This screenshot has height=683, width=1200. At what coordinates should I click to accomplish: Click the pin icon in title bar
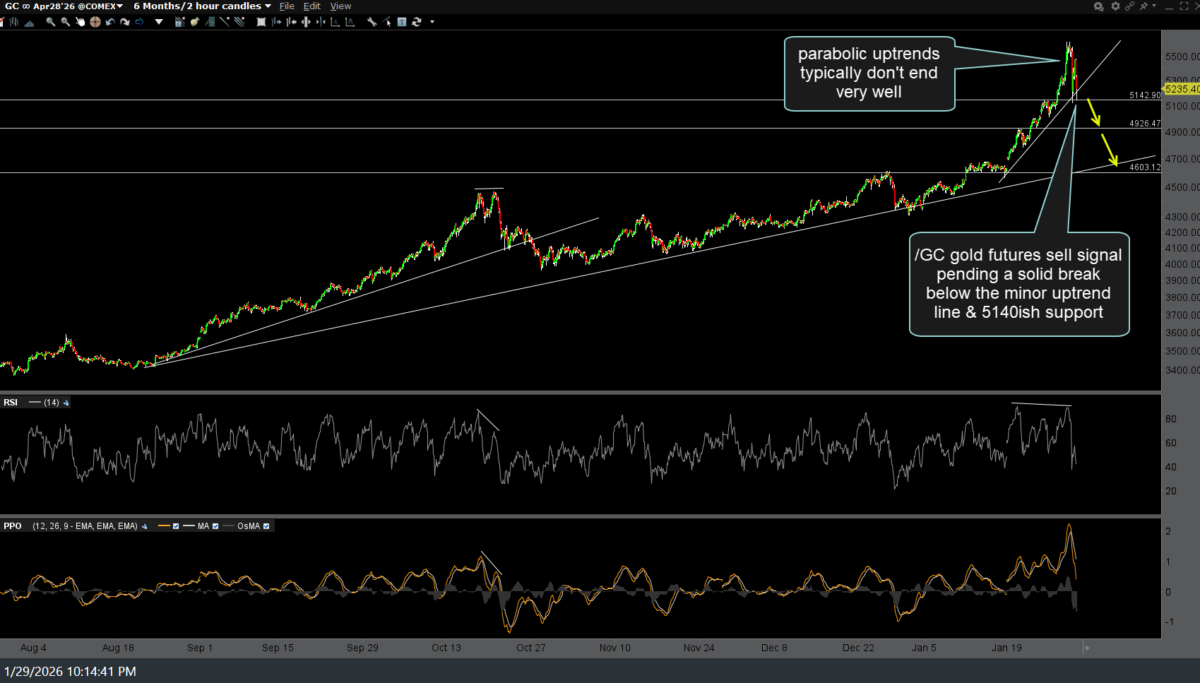point(1143,6)
